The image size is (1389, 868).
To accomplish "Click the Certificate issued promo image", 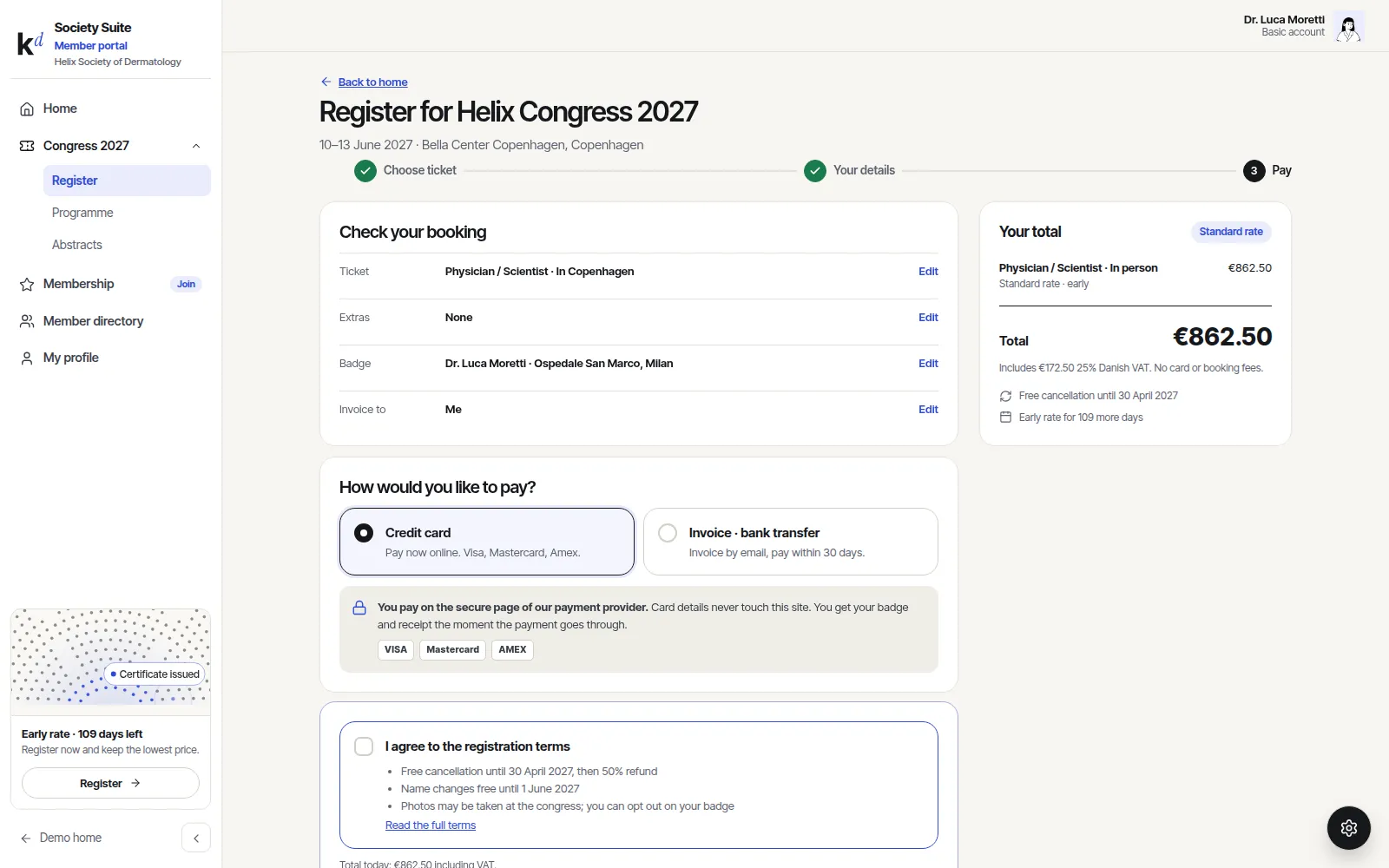I will 110,662.
